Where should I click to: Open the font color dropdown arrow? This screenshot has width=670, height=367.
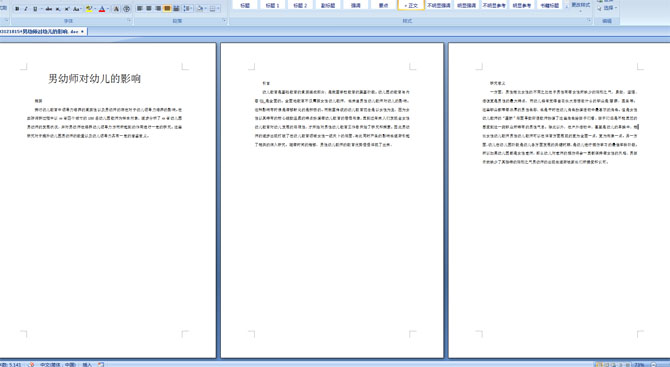(x=108, y=9)
